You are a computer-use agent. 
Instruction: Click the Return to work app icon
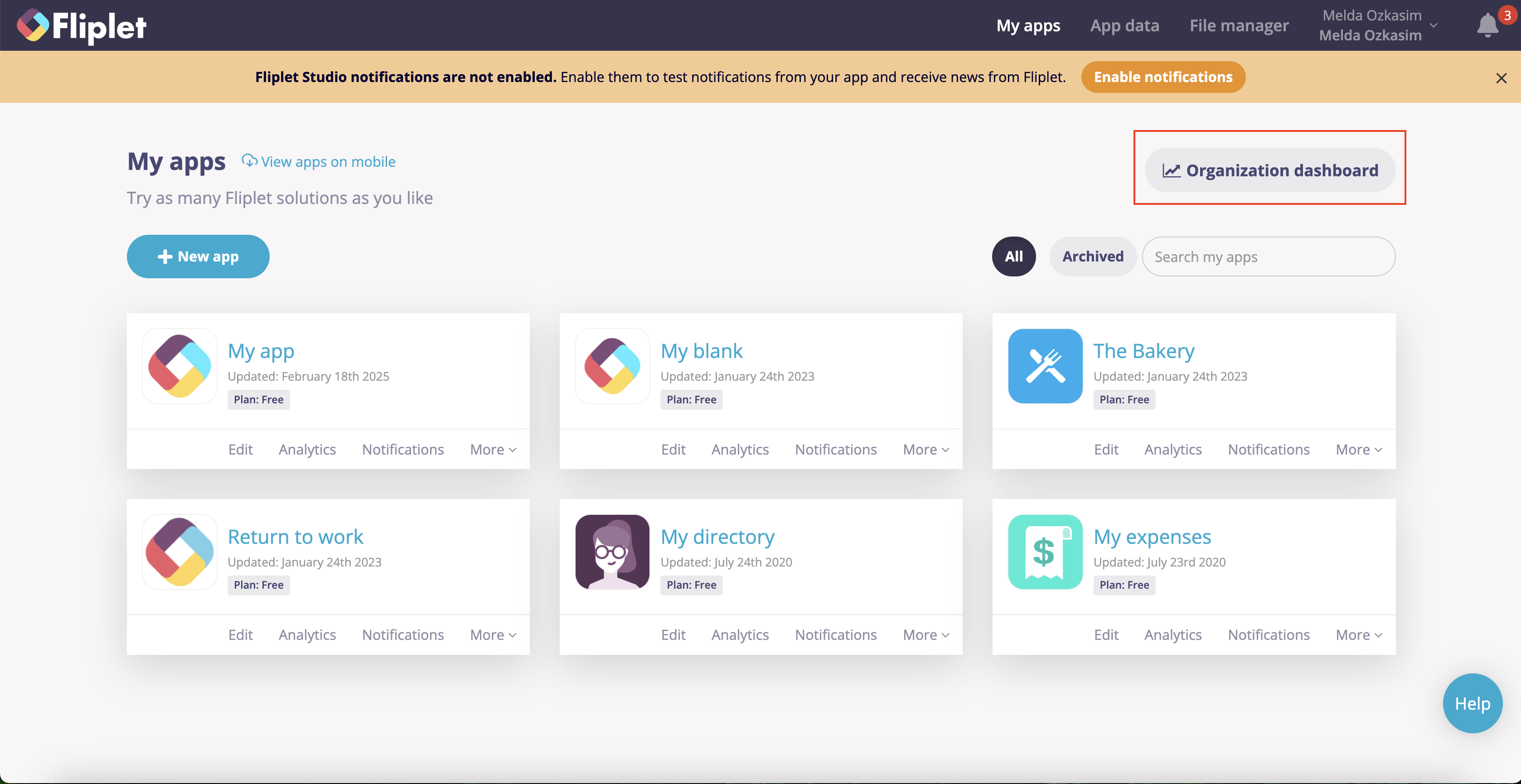pyautogui.click(x=180, y=552)
